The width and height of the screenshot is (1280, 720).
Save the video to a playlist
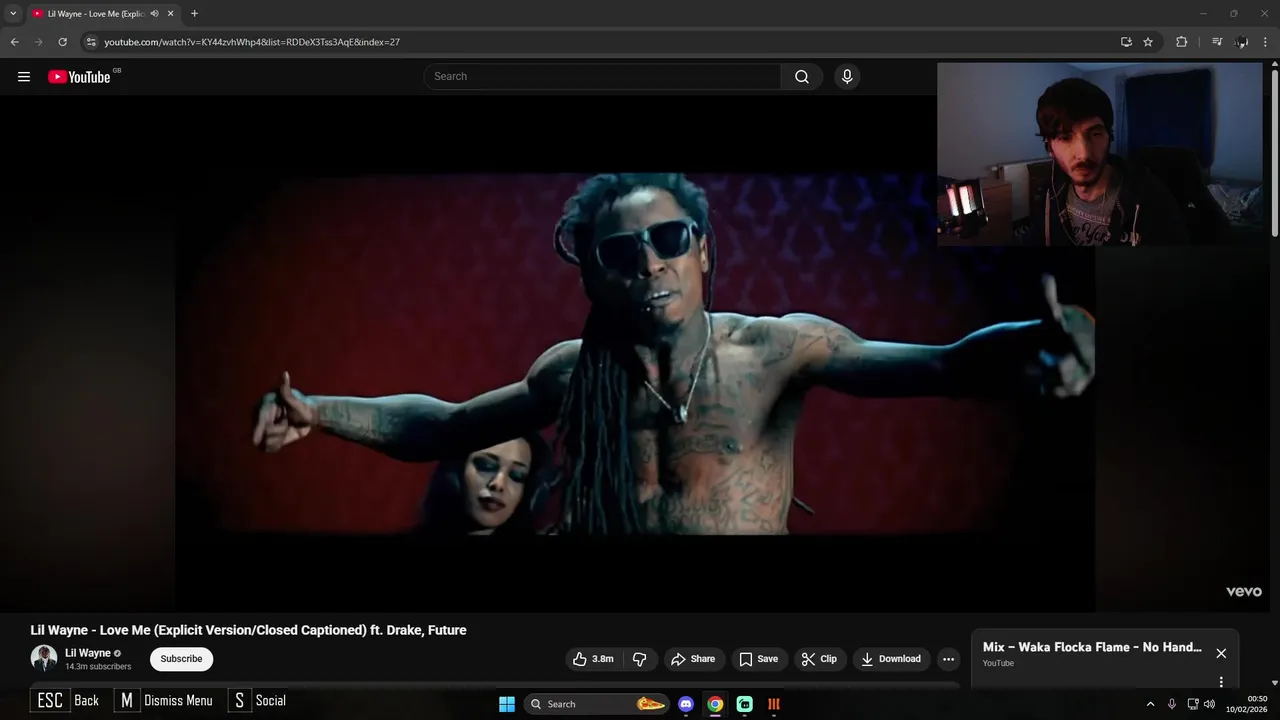click(758, 659)
